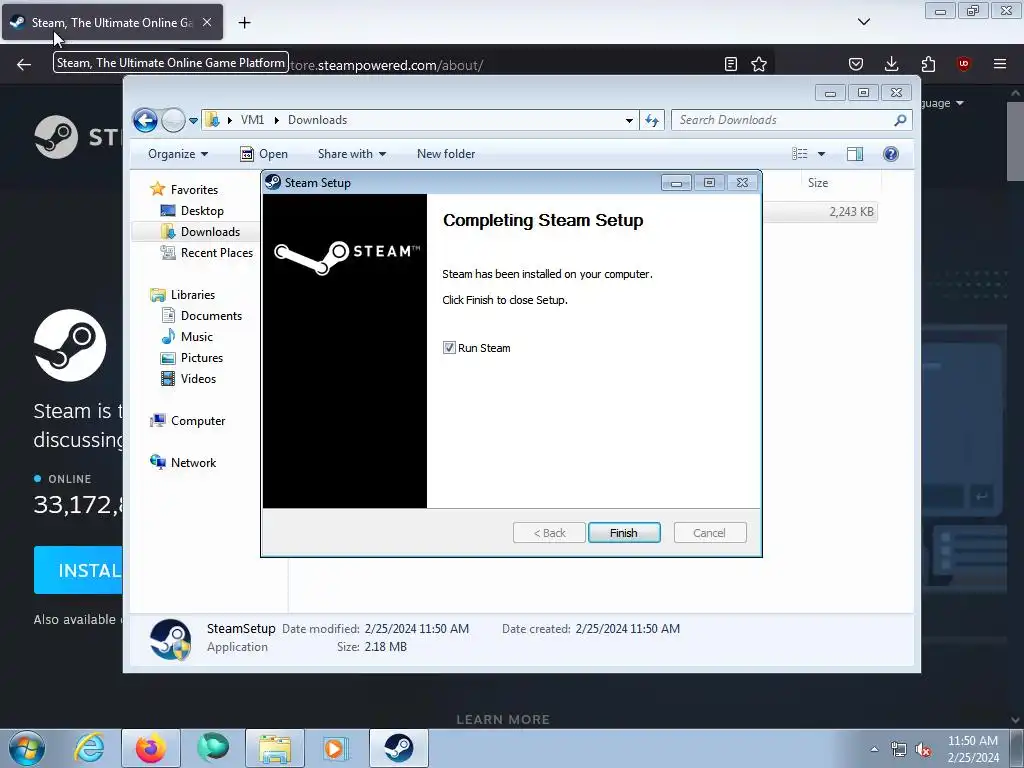This screenshot has height=768, width=1024.
Task: Uncheck the Run Steam checkbox
Action: [x=449, y=347]
